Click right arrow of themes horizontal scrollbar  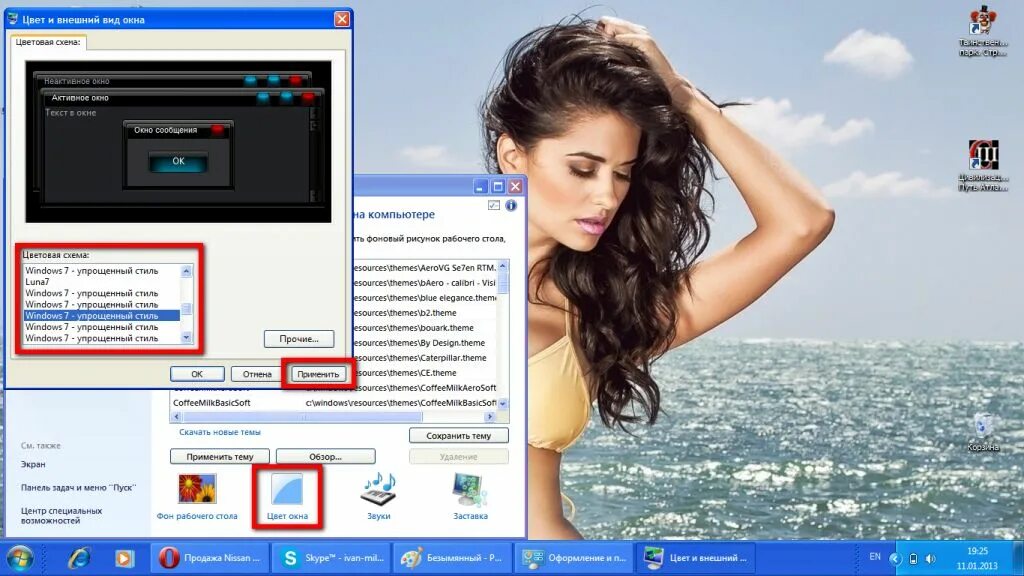(490, 416)
